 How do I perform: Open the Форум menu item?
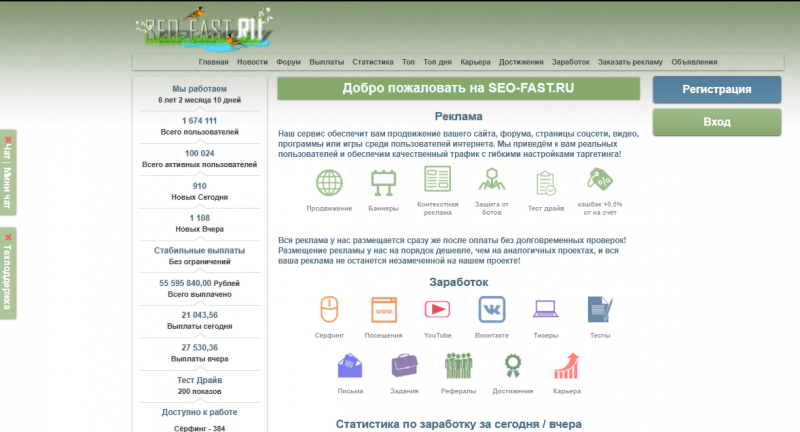(288, 62)
